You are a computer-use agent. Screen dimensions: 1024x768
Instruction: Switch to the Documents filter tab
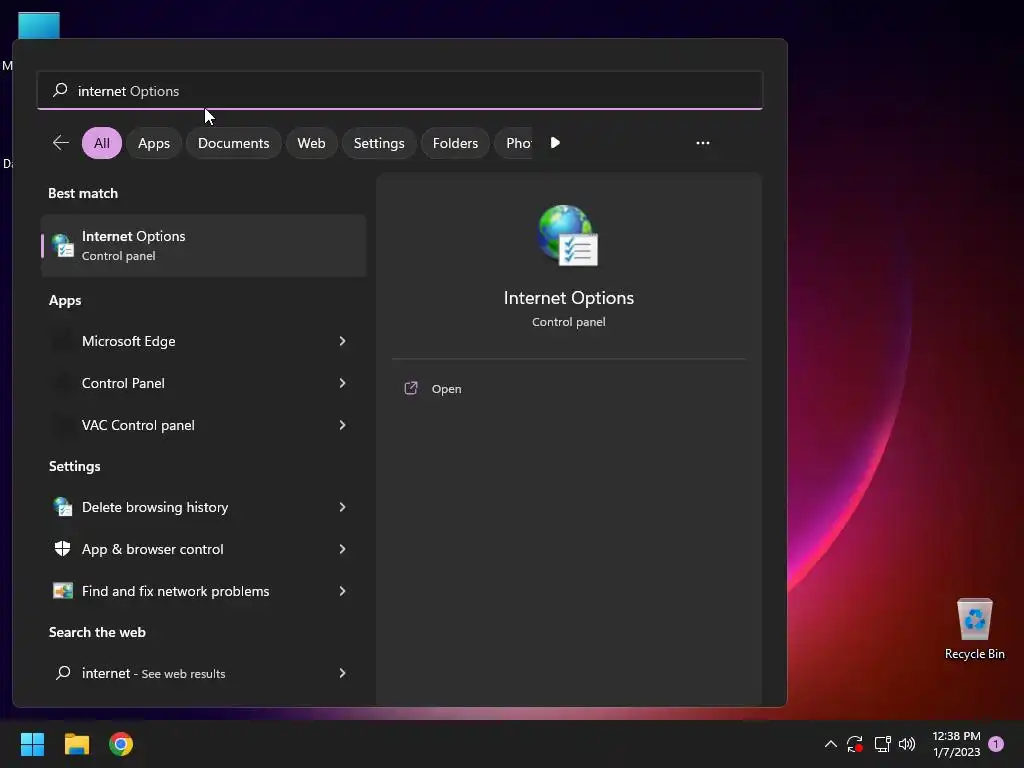coord(233,143)
